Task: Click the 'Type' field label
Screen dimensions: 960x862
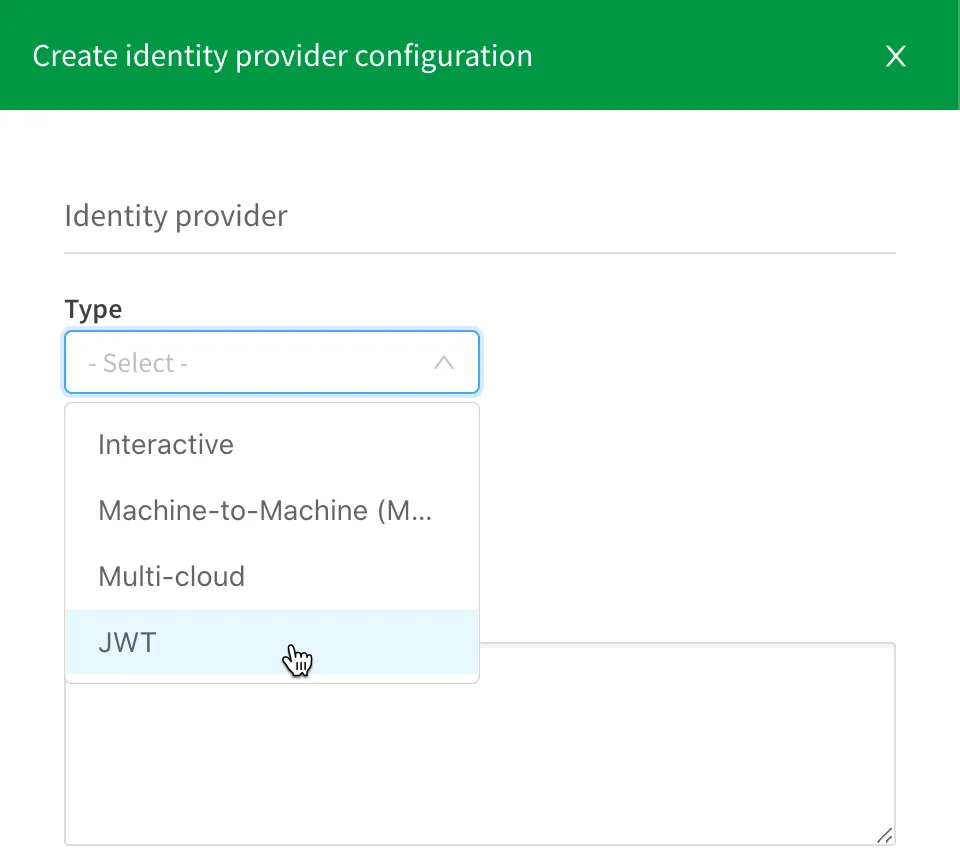Action: pyautogui.click(x=93, y=309)
